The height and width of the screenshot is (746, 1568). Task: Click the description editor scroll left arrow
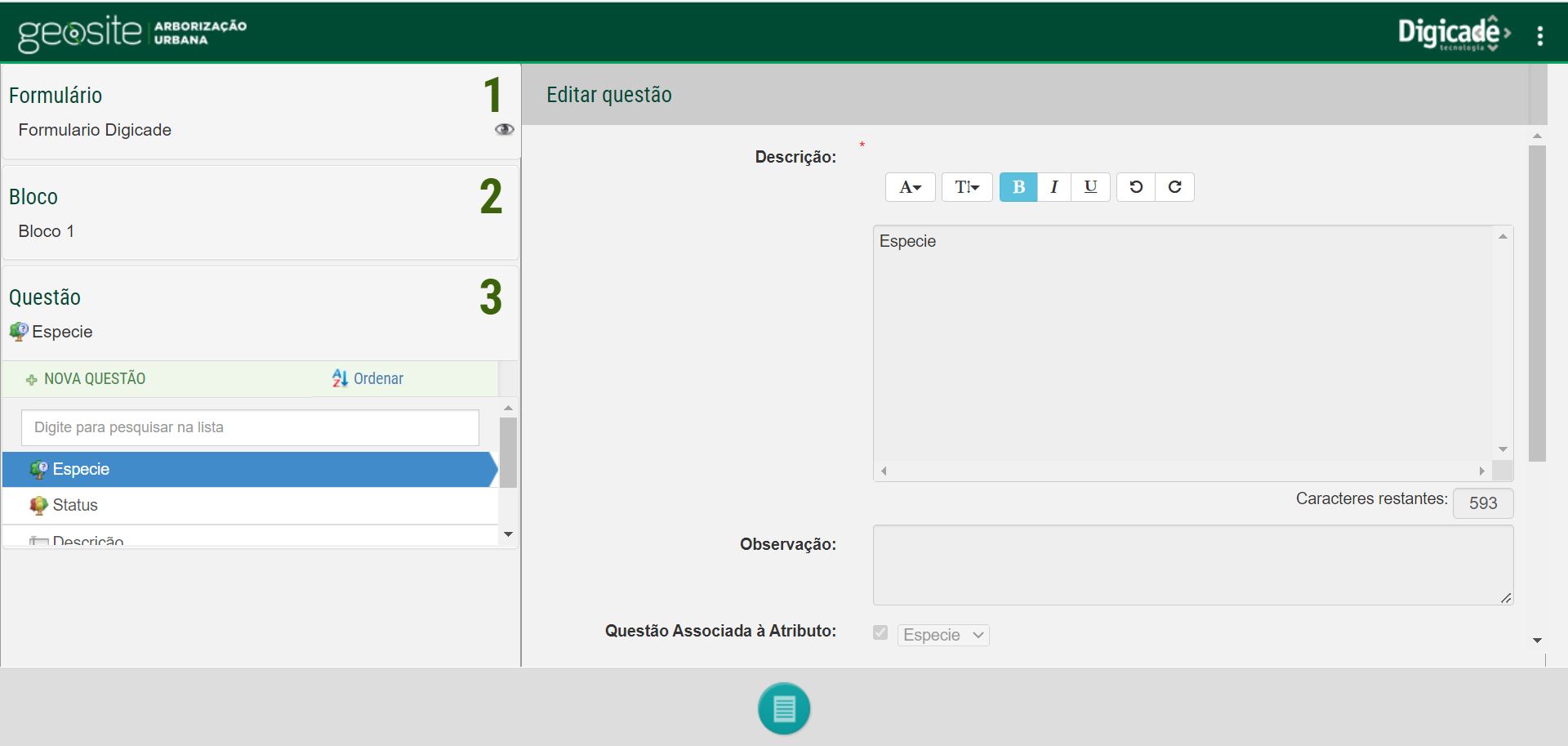[x=884, y=471]
